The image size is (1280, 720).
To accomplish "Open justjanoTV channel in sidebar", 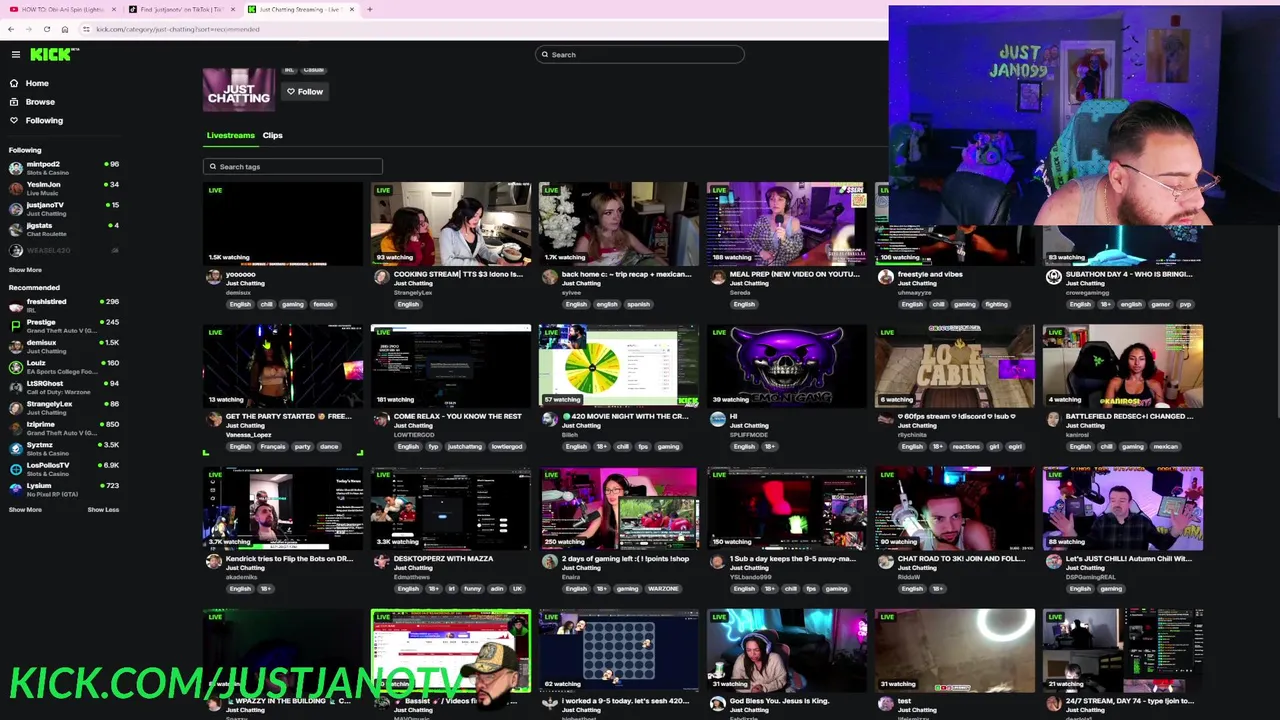I will point(62,208).
